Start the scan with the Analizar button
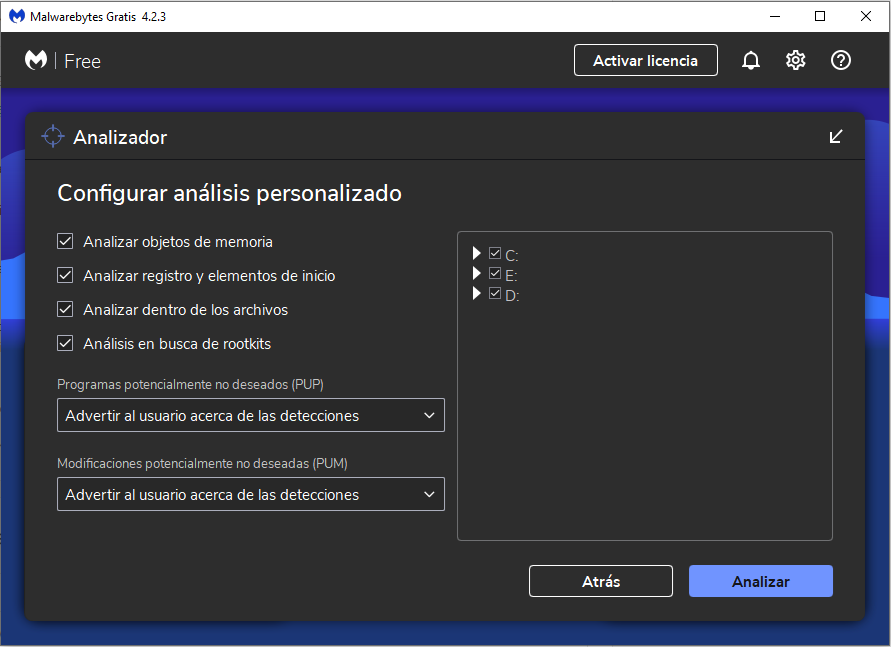This screenshot has width=891, height=647. coord(761,581)
